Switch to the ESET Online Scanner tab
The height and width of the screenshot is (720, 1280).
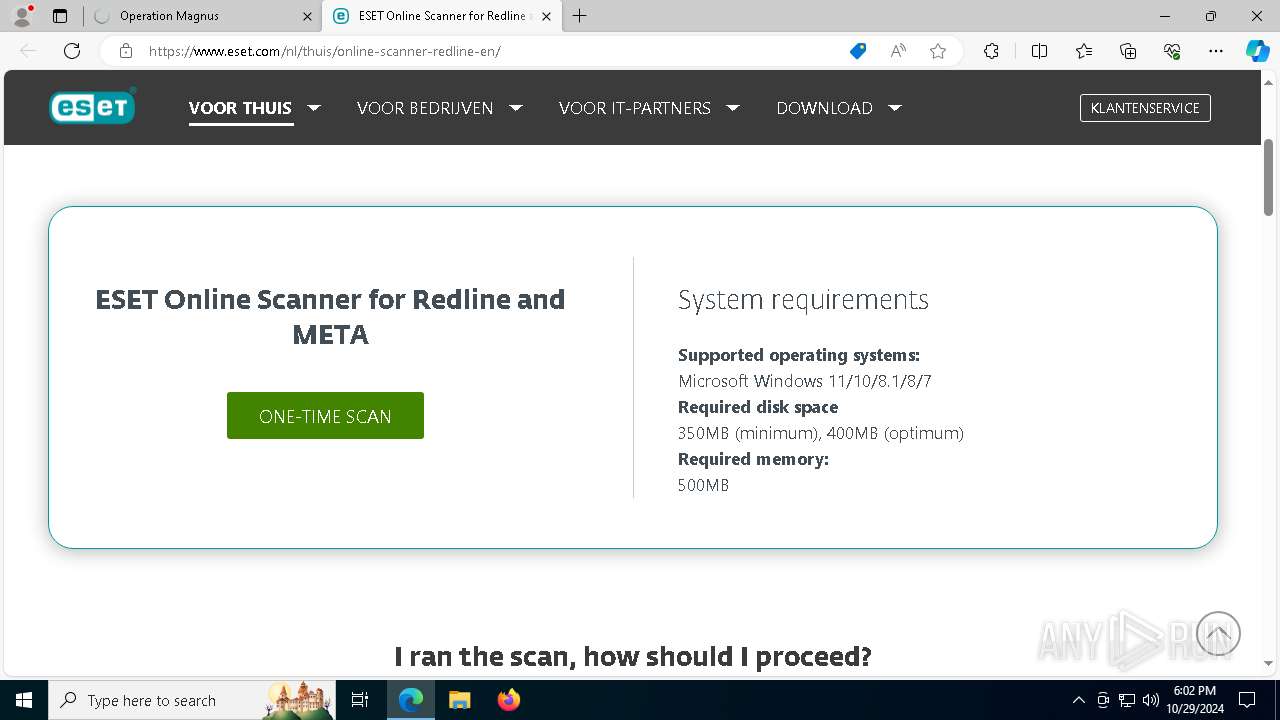[x=440, y=16]
